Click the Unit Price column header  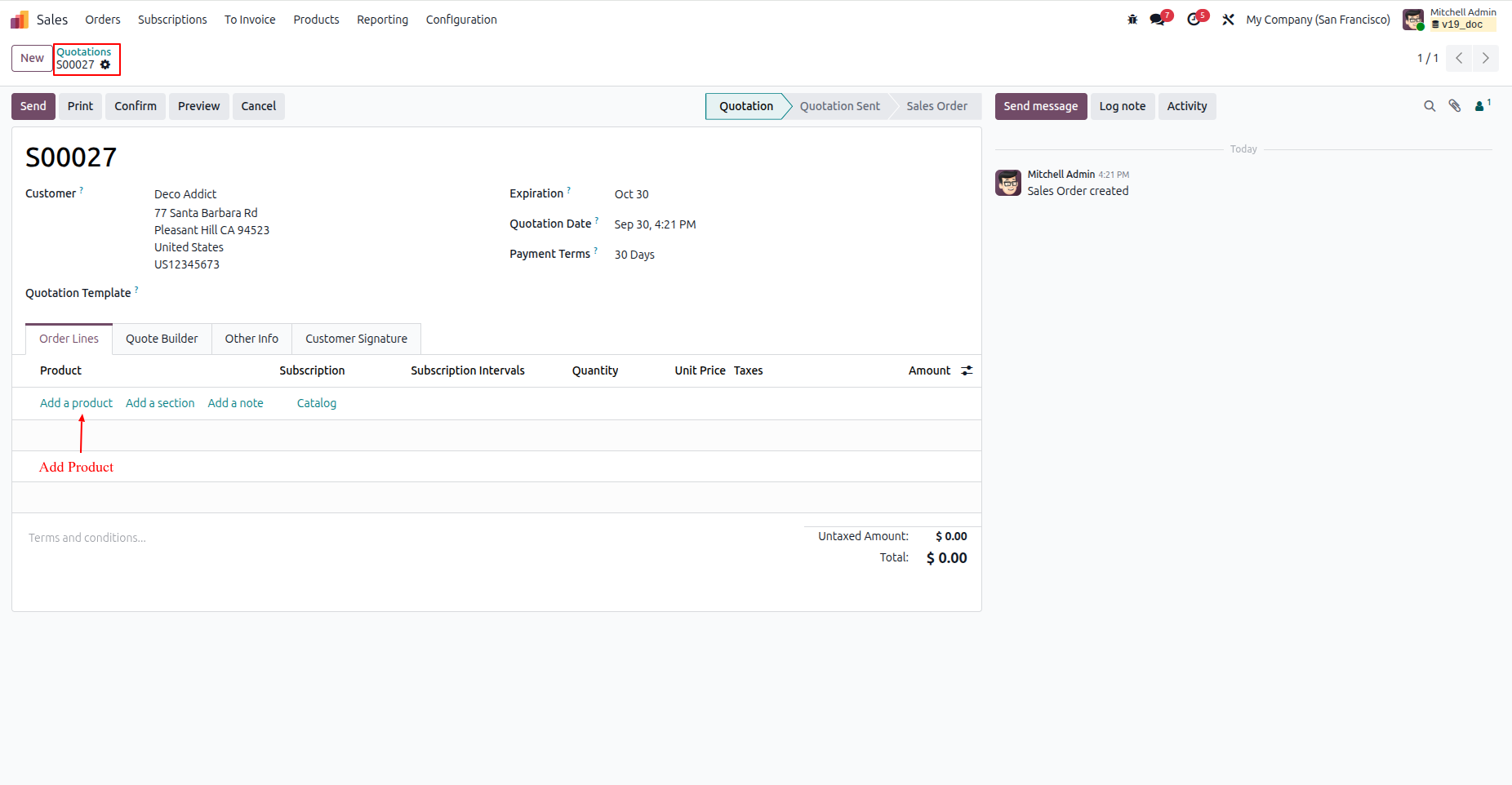pos(700,370)
